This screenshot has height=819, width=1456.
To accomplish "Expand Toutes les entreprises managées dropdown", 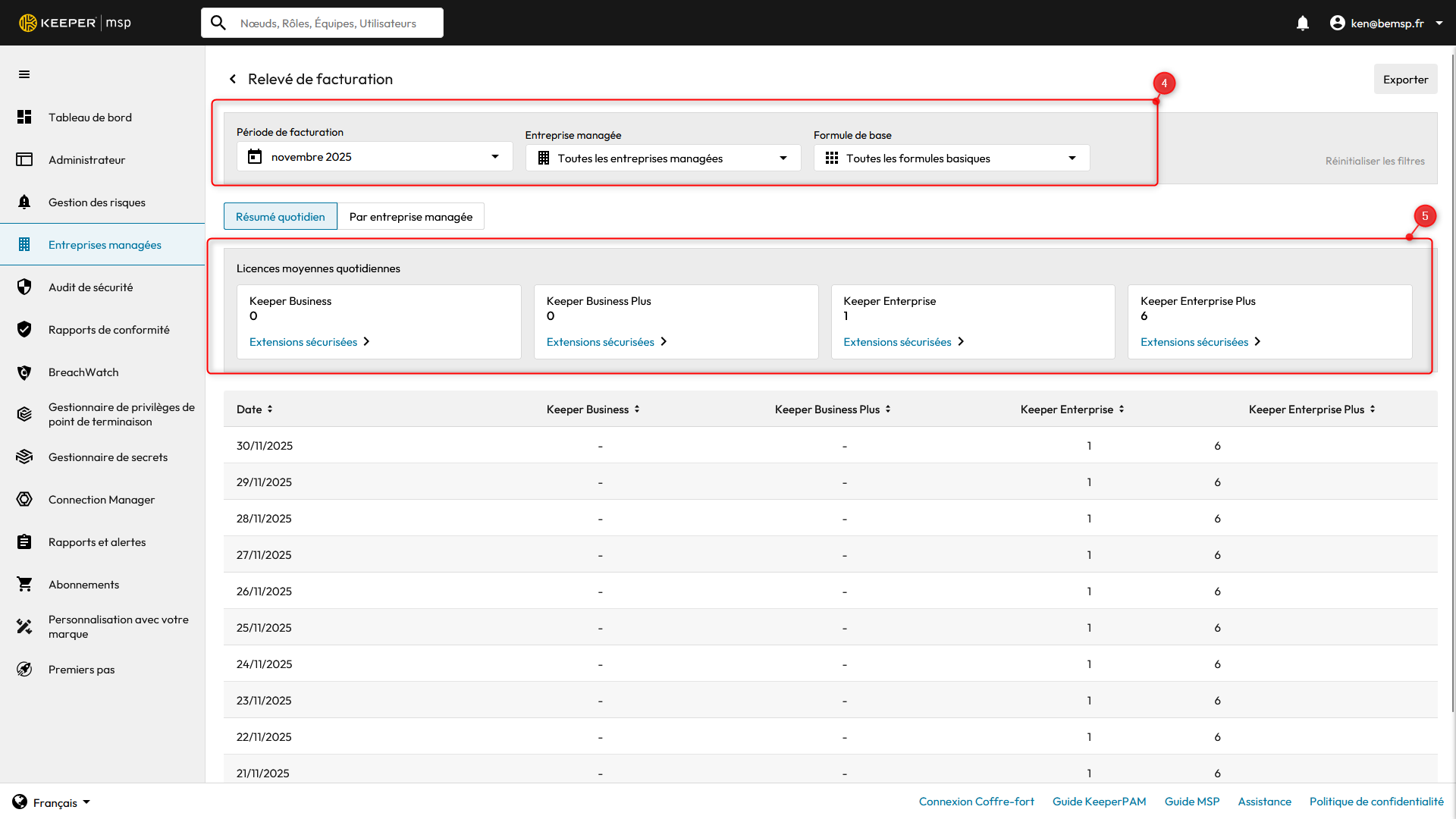I will click(x=663, y=158).
